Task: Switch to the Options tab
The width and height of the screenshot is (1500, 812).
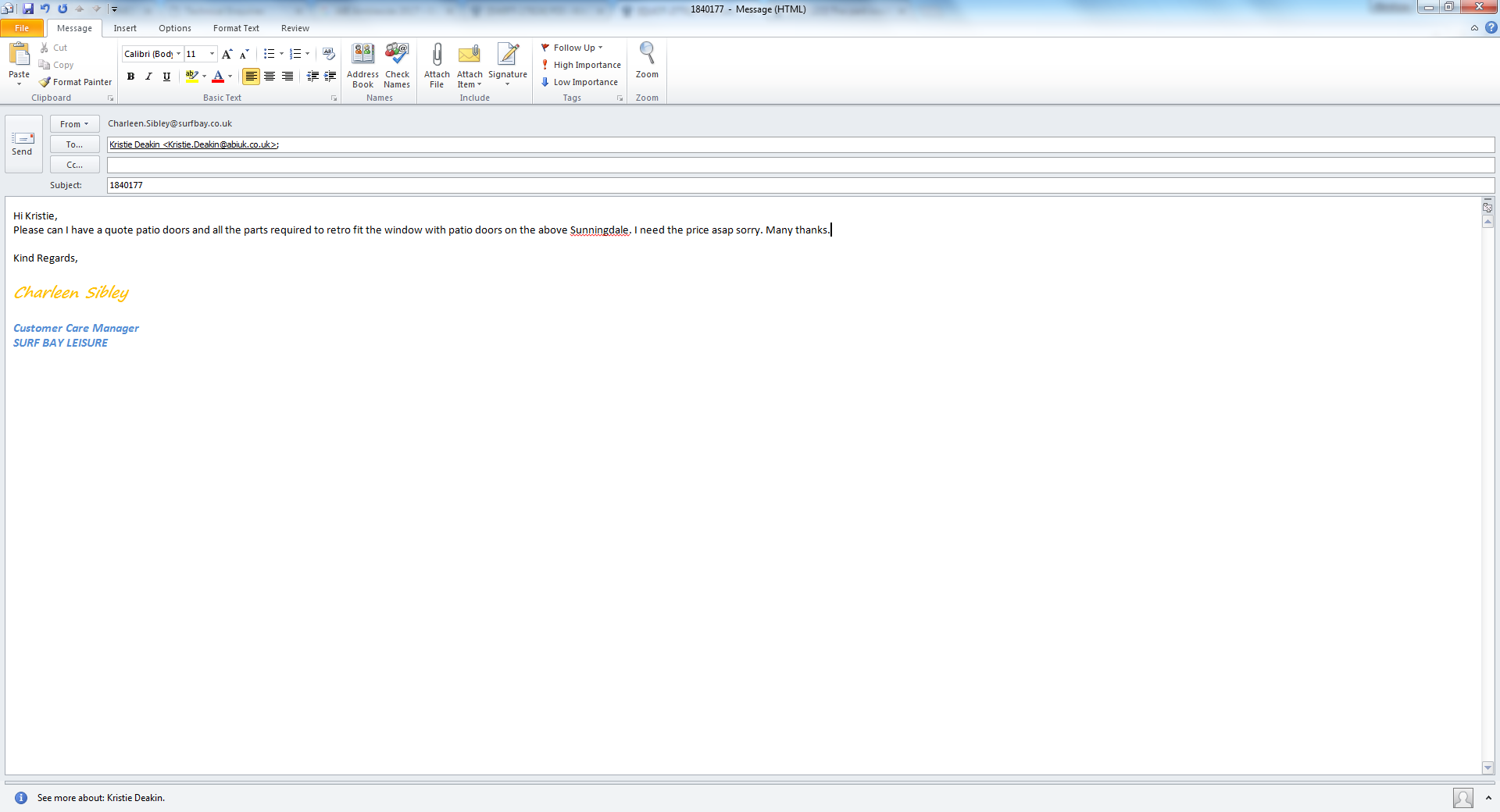Action: pyautogui.click(x=175, y=28)
